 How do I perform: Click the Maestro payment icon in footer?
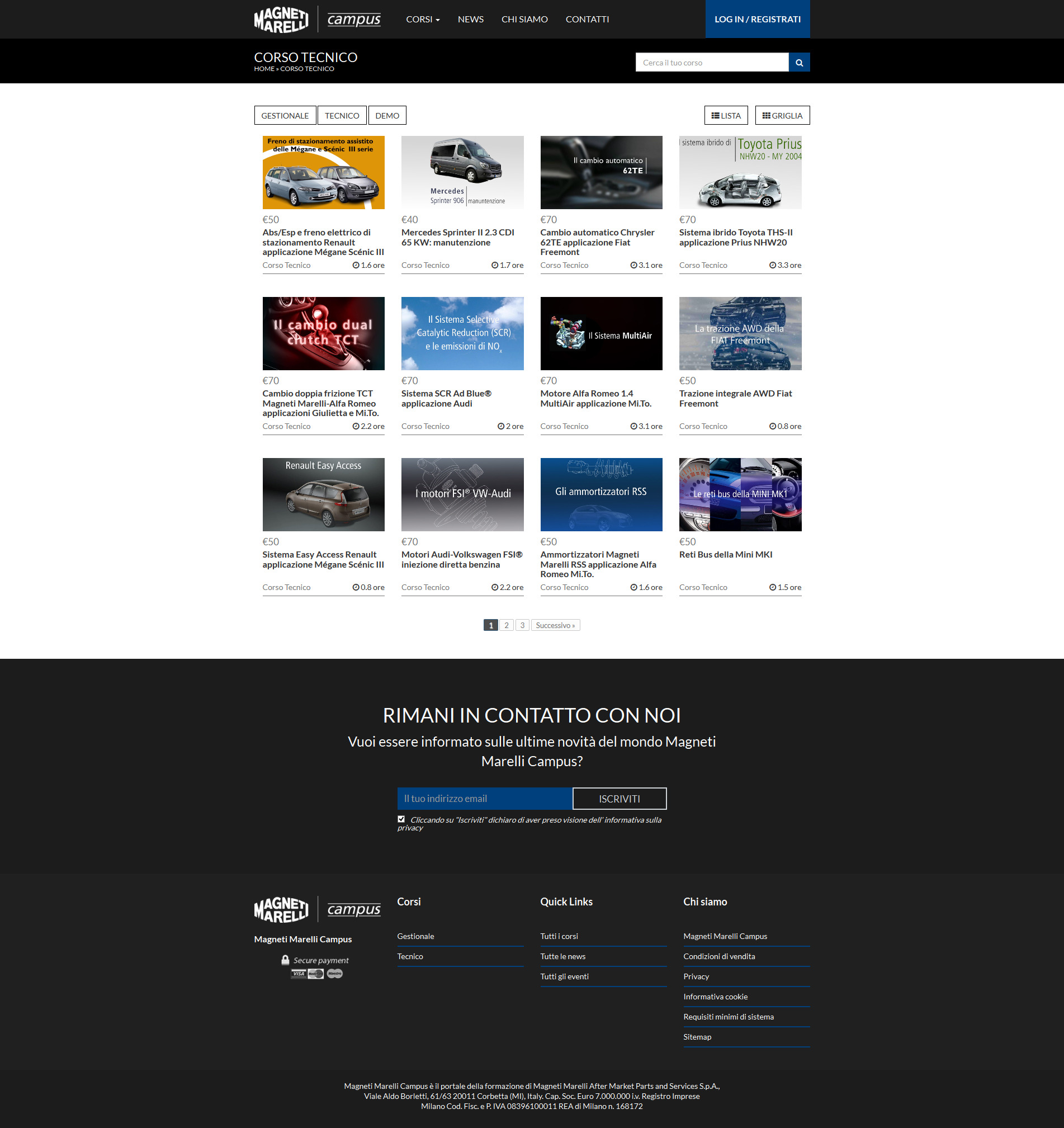pos(334,974)
